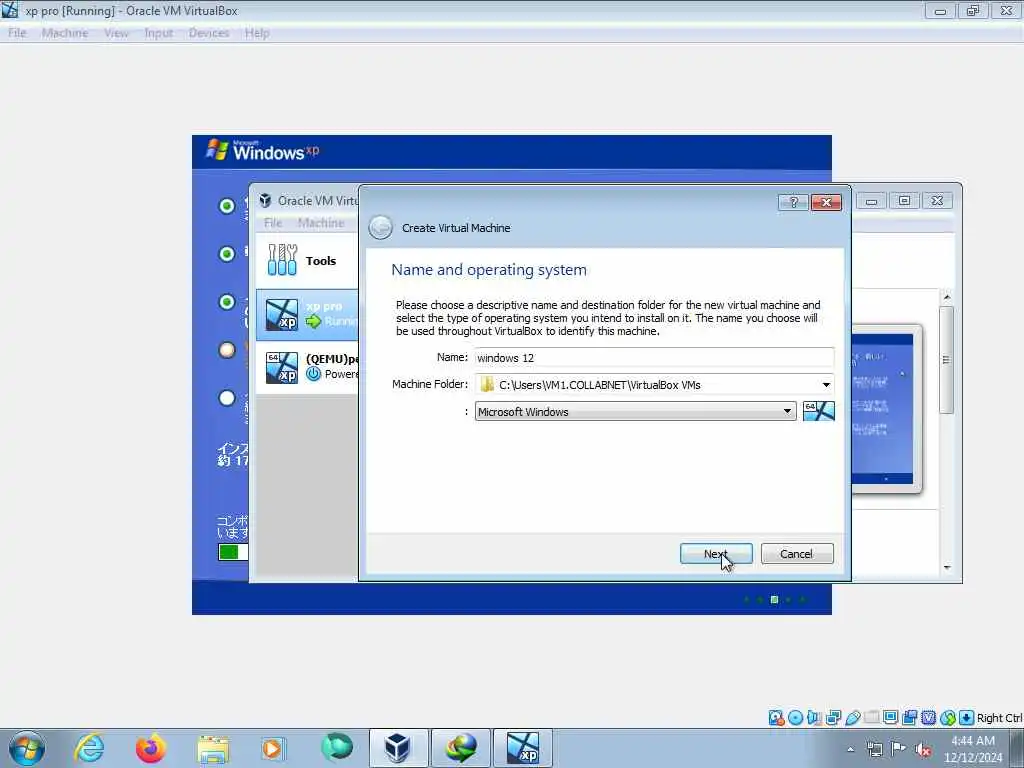1024x768 pixels.
Task: Click the scrollbar's down arrow in the Manager
Action: coord(947,568)
